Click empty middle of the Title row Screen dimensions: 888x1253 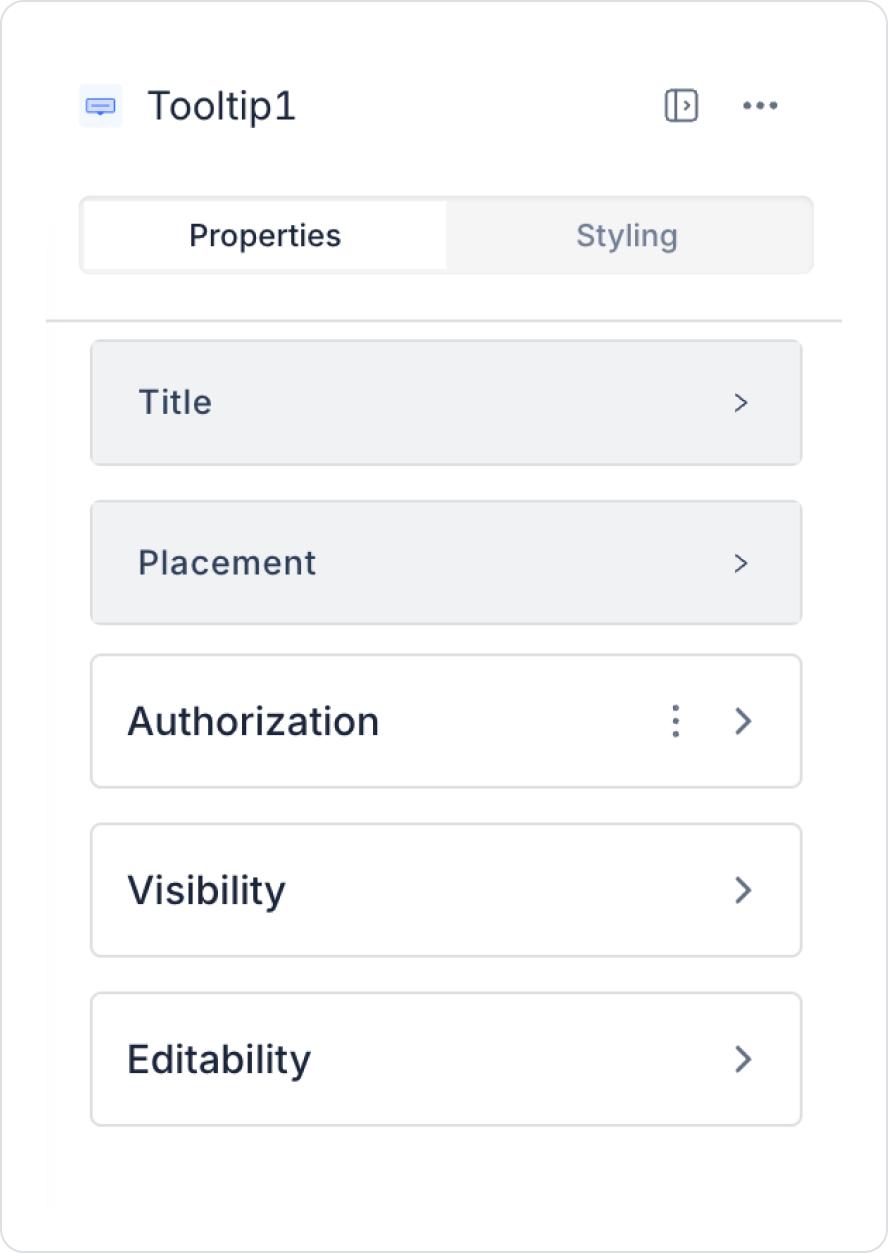click(460, 403)
